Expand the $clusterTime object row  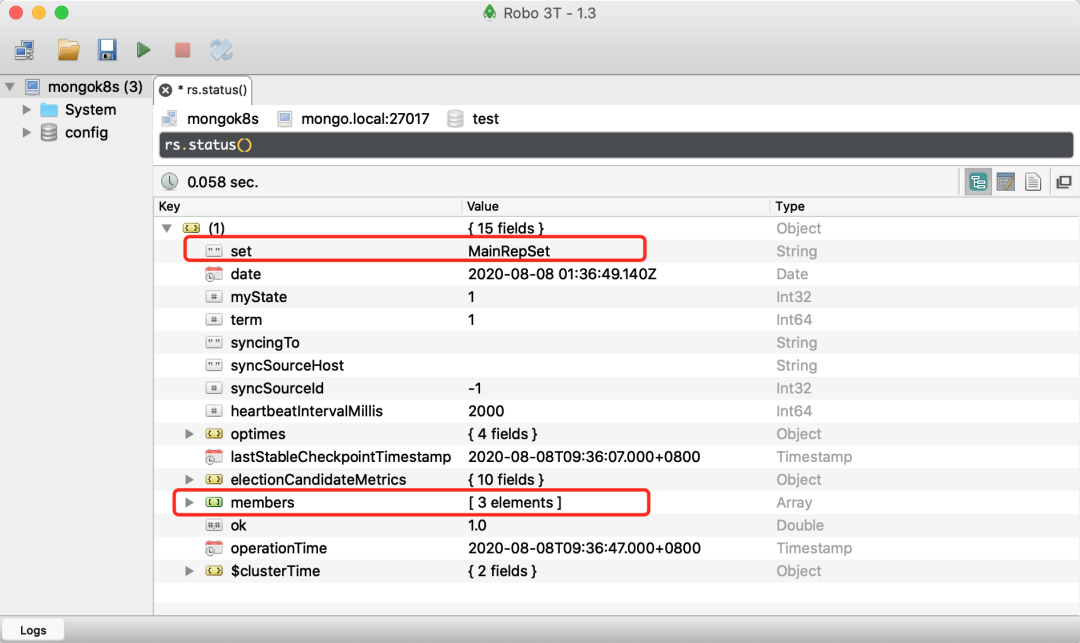pyautogui.click(x=189, y=571)
